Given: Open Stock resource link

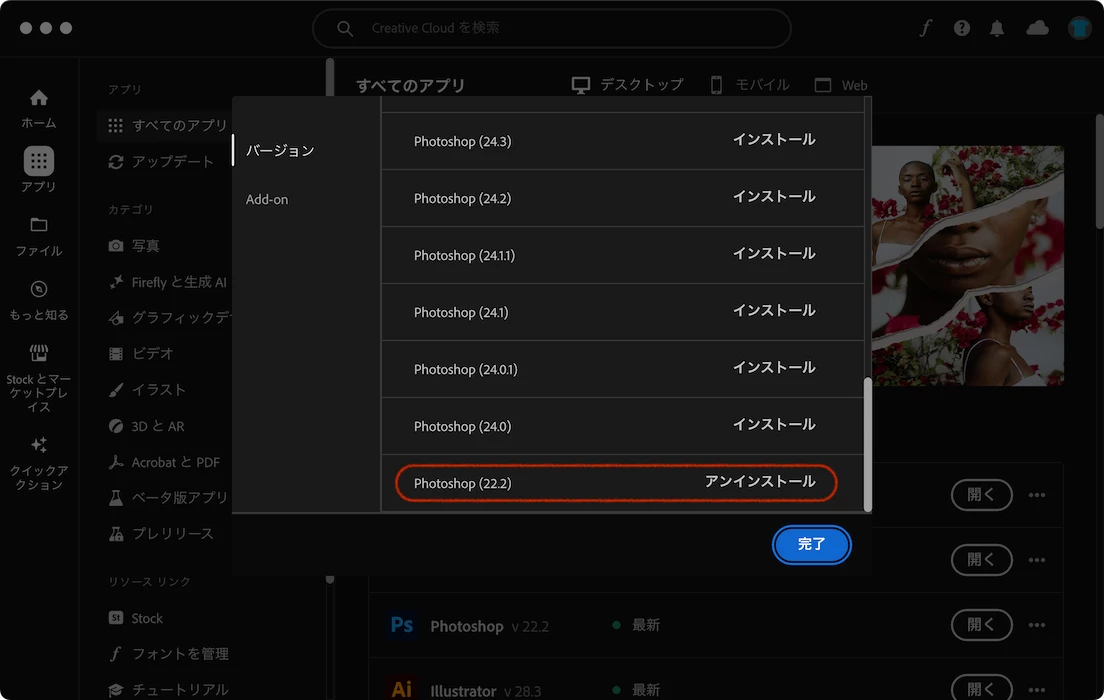Looking at the screenshot, I should tap(136, 618).
